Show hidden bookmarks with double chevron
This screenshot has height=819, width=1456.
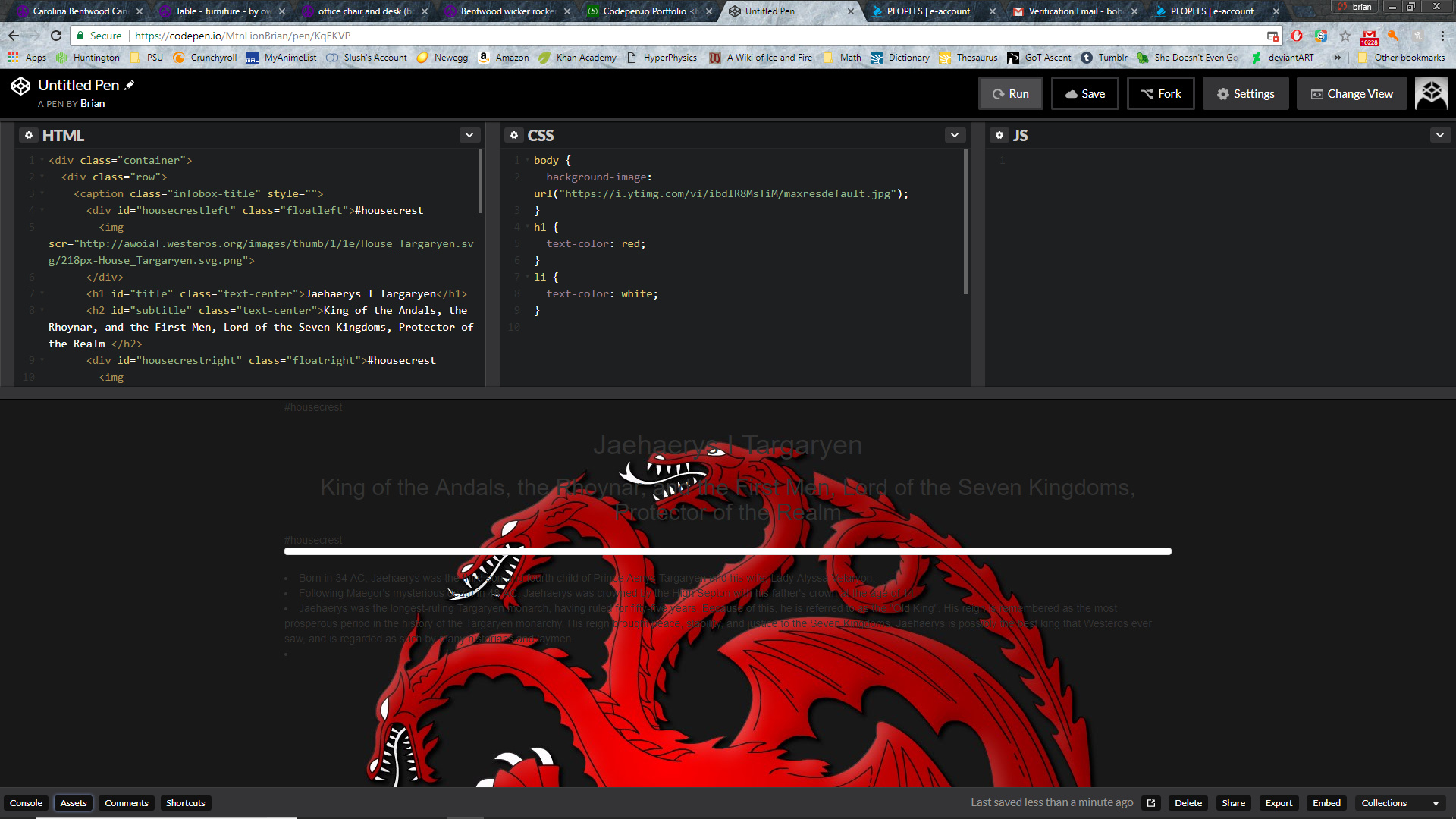(1337, 58)
